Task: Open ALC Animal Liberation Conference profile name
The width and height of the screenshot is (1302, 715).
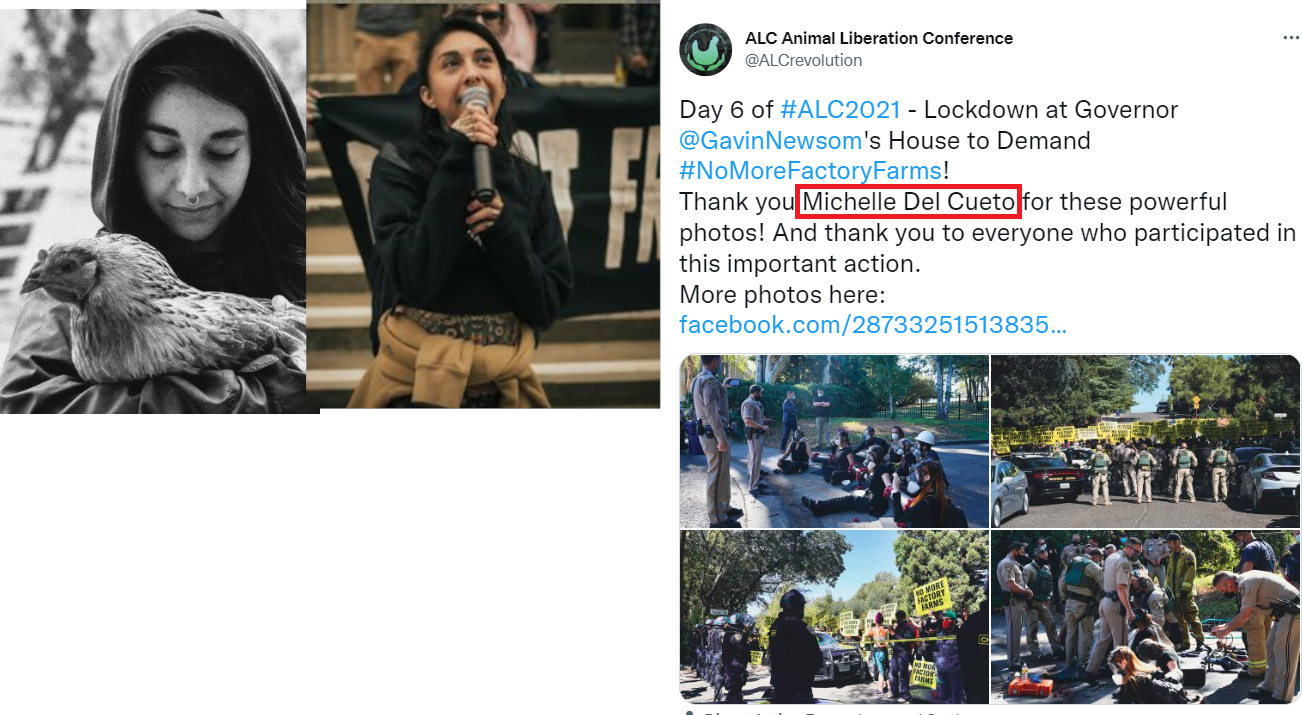Action: click(879, 38)
